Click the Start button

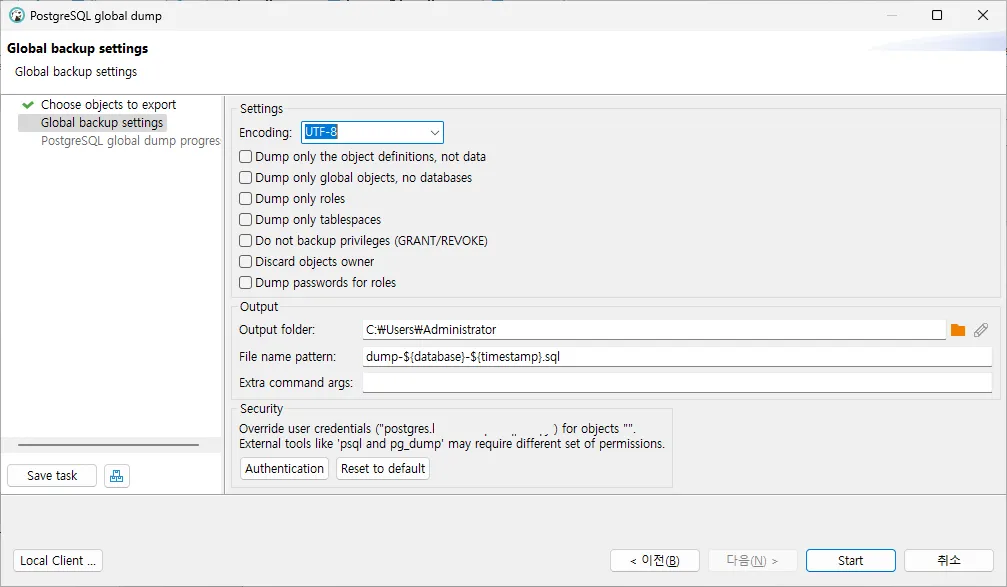pyautogui.click(x=849, y=560)
